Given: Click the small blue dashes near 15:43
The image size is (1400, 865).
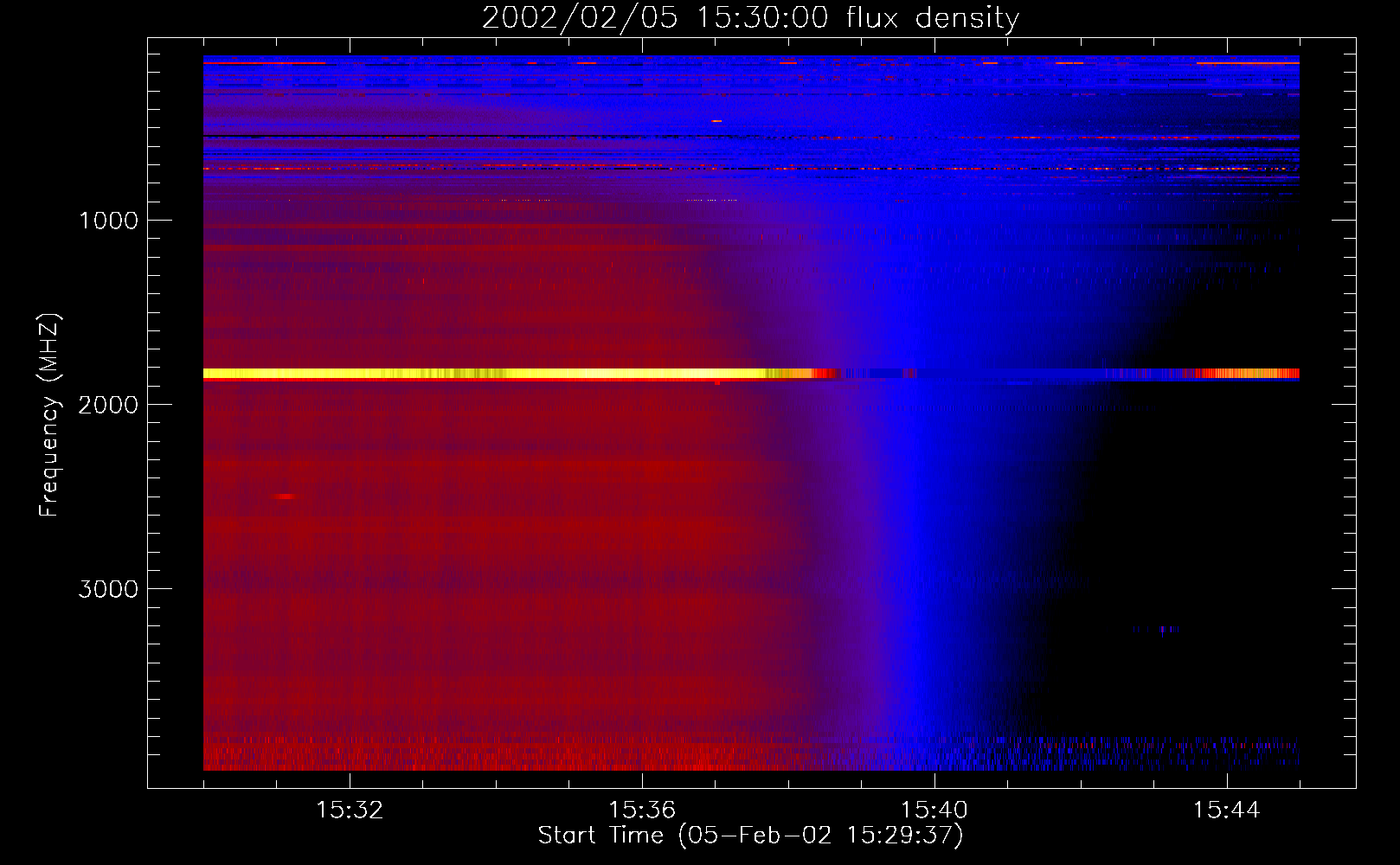Looking at the screenshot, I should click(1155, 630).
